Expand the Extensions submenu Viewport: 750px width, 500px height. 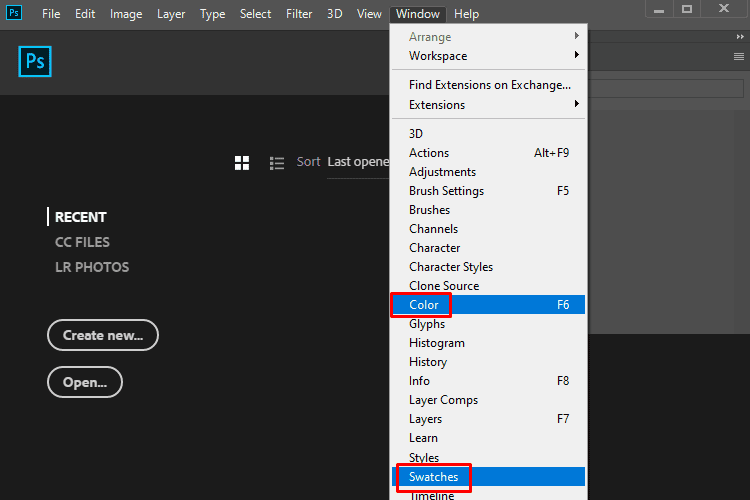tap(488, 104)
